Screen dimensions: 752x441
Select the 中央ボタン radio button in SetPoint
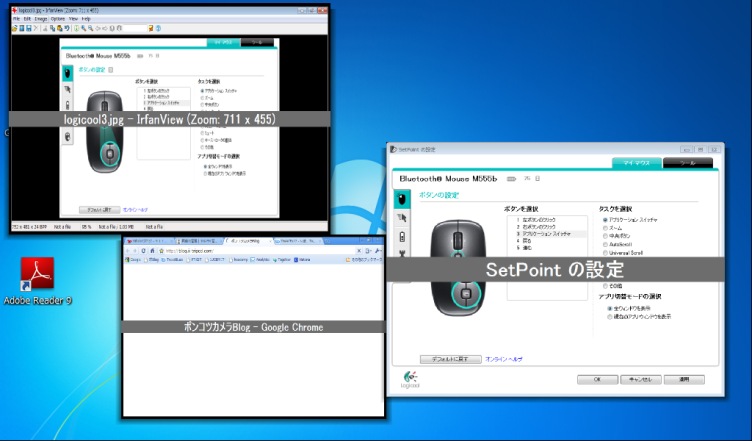point(605,236)
